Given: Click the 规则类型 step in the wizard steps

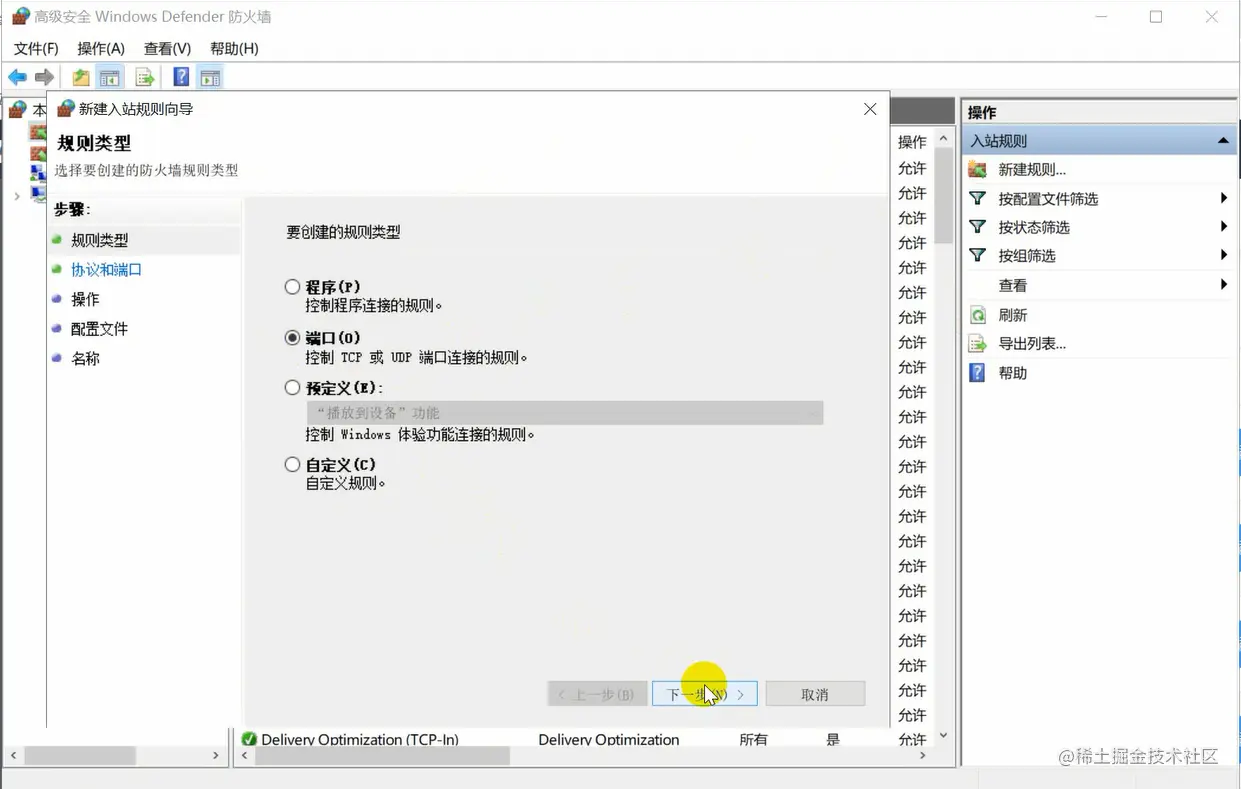Looking at the screenshot, I should pos(100,240).
